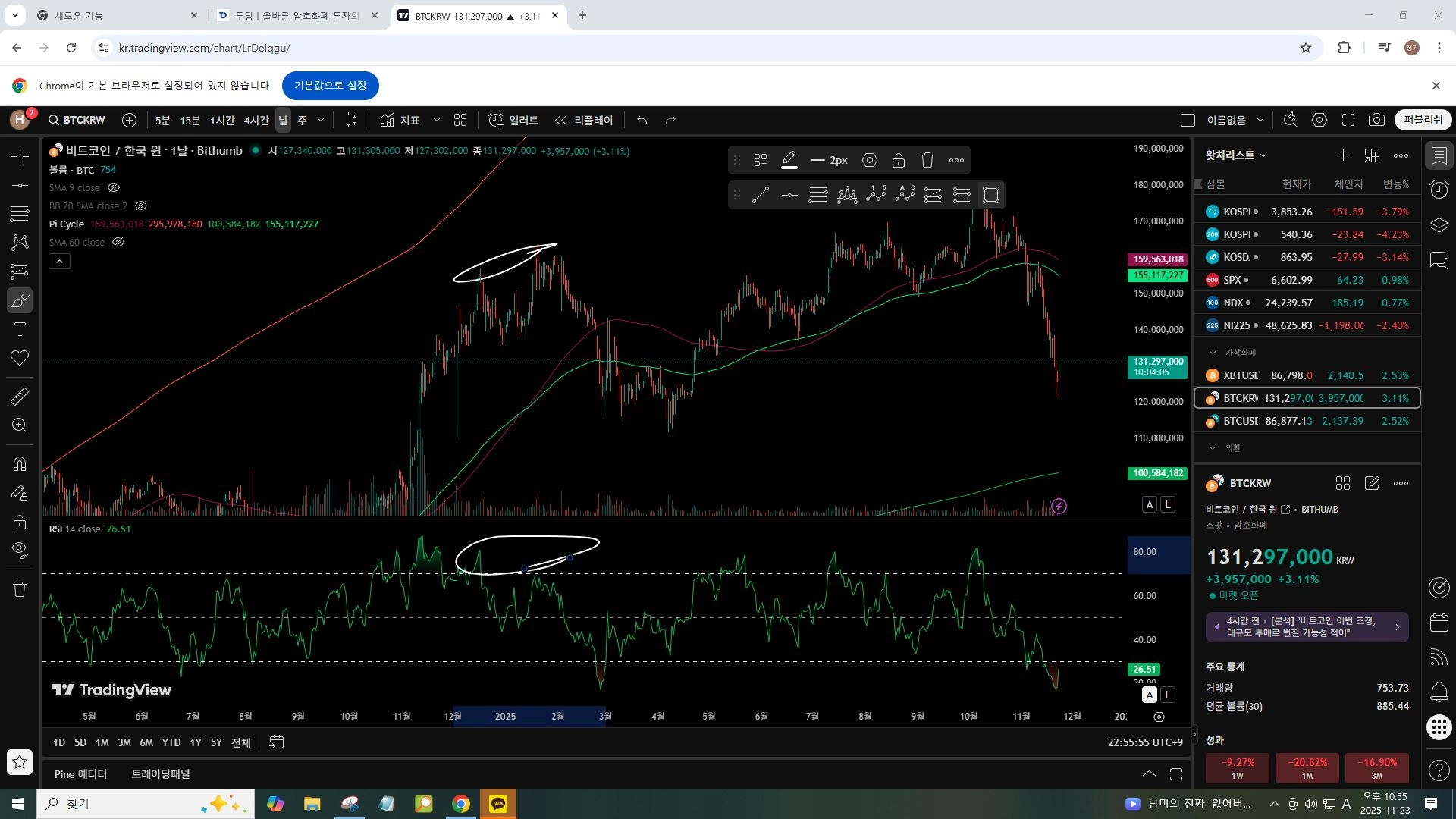Click the 퍼블리쉬 publish button
The image size is (1456, 819).
(x=1422, y=120)
